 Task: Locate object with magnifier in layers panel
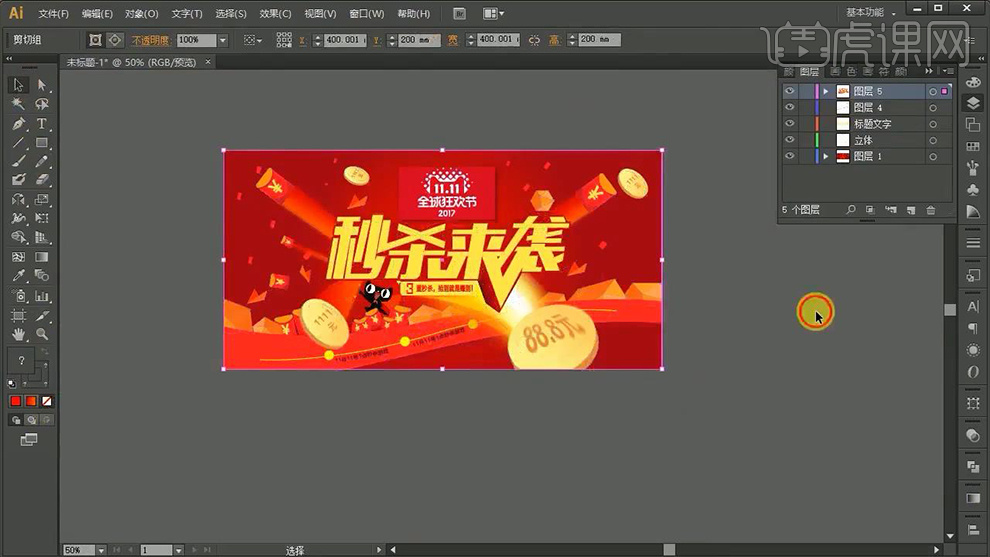(x=850, y=210)
